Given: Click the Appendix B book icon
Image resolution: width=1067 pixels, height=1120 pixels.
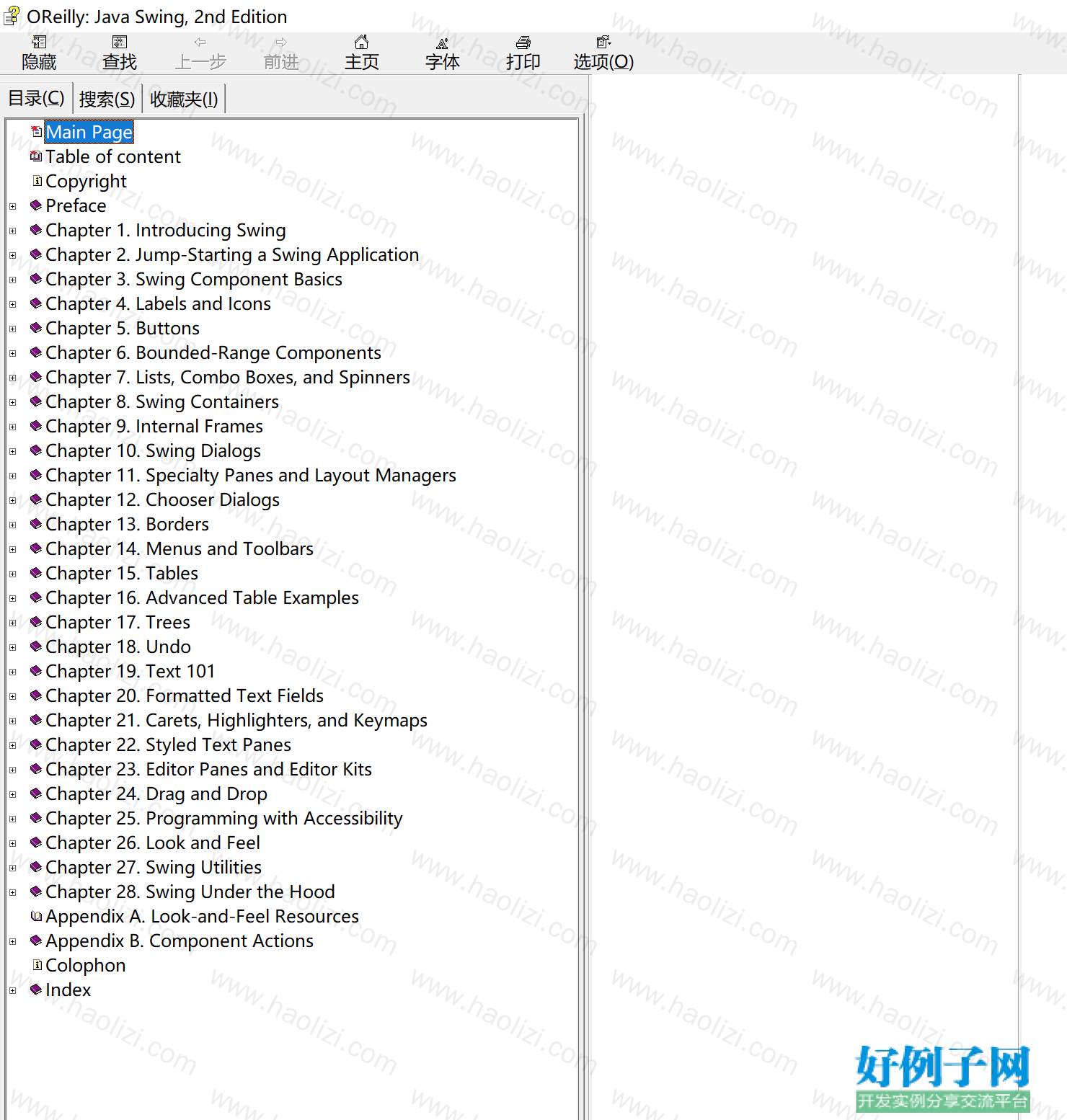Looking at the screenshot, I should [x=36, y=941].
